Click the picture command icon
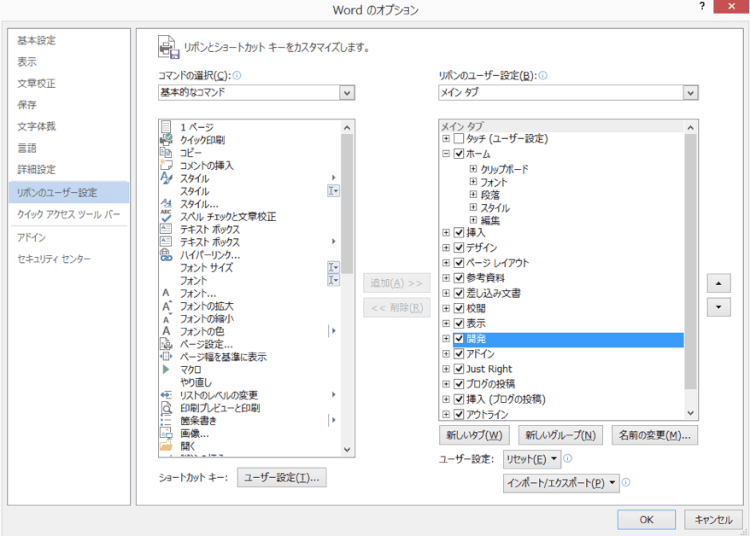Viewport: 750px width, 536px height. point(166,433)
